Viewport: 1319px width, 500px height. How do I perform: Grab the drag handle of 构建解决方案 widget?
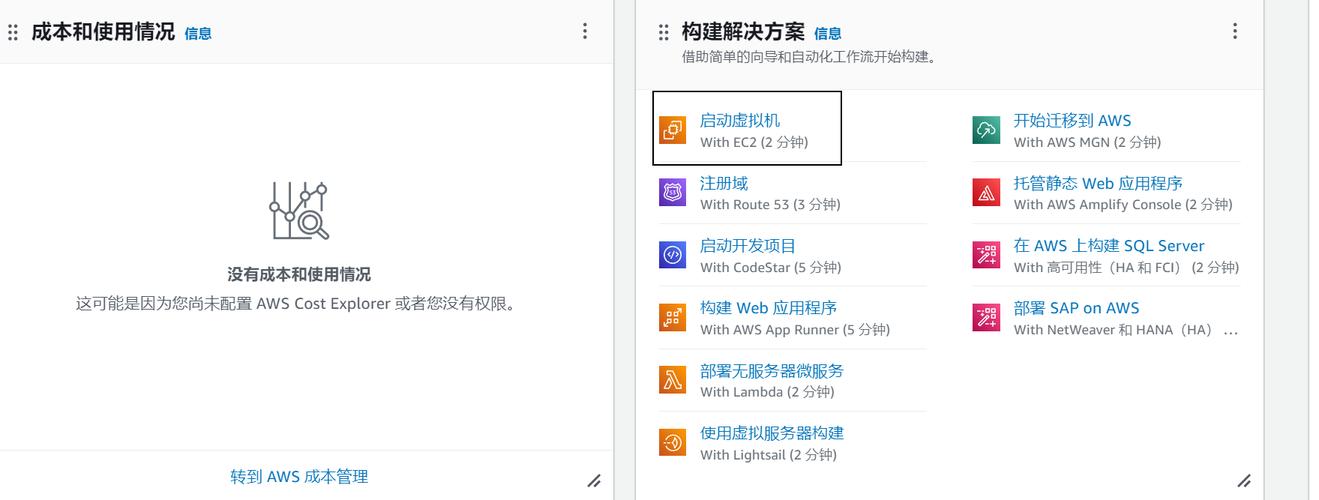coord(663,32)
